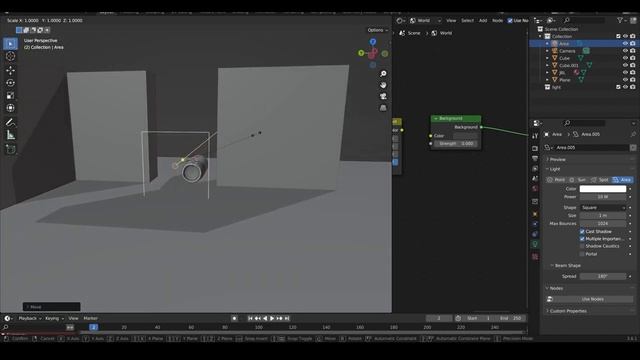Open the Scene properties tab icon

click(535, 179)
